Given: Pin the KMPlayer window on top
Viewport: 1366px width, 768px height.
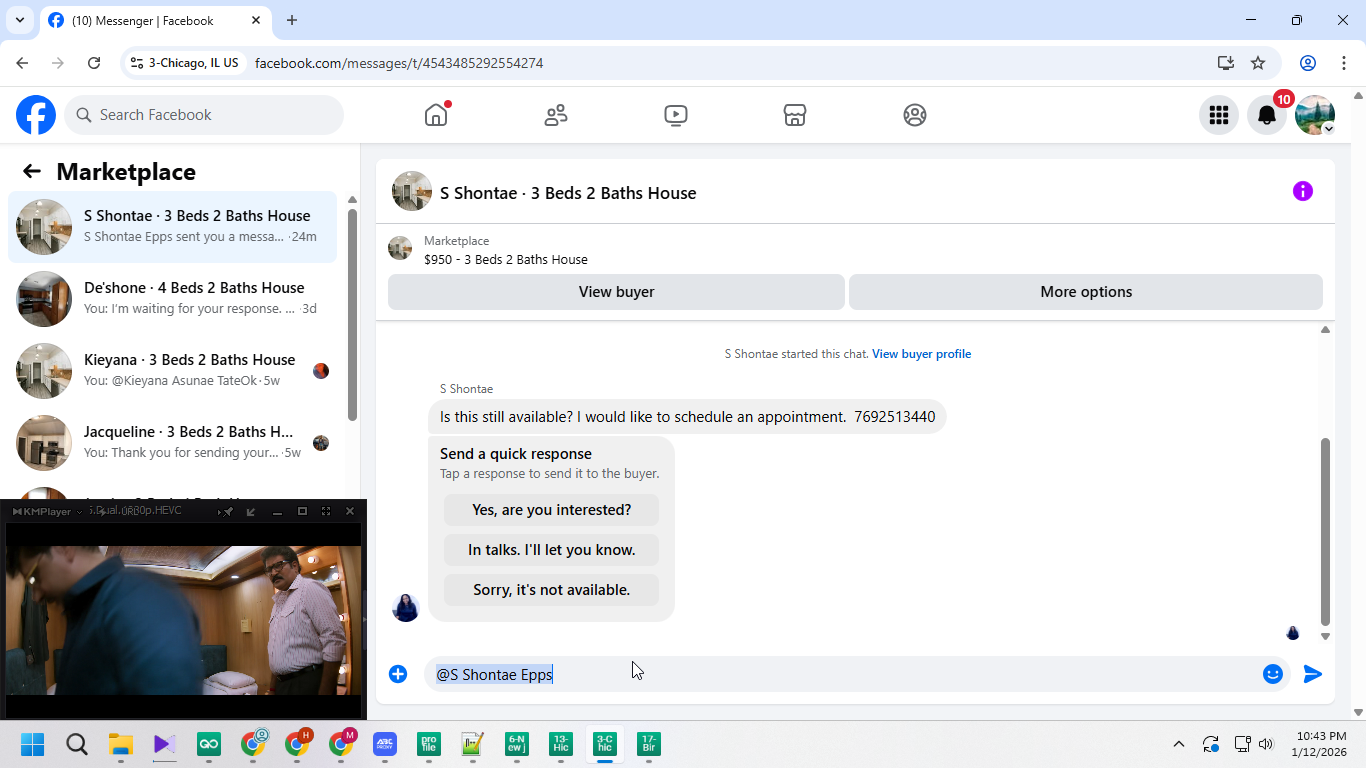Looking at the screenshot, I should [x=227, y=511].
